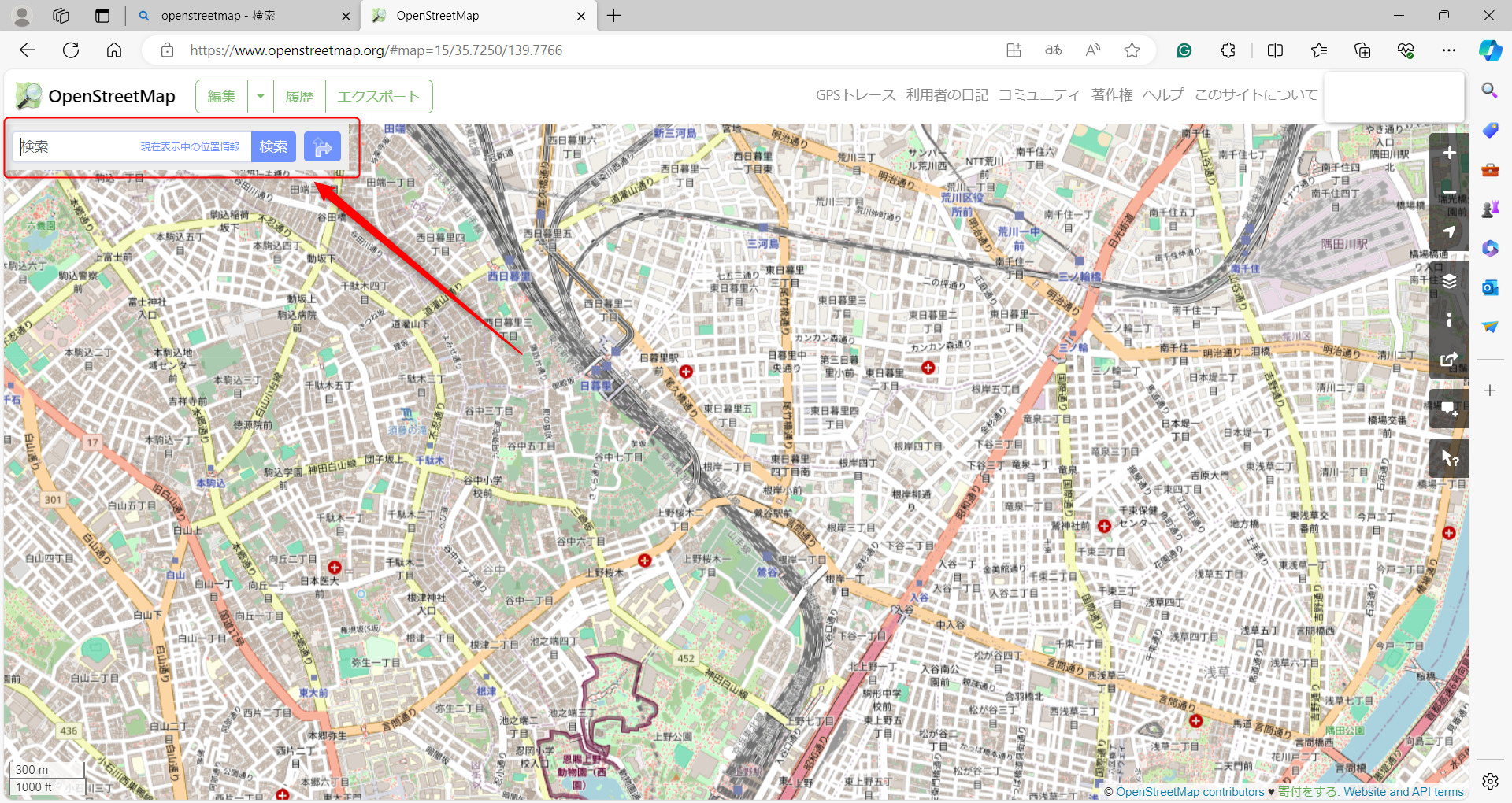Screen dimensions: 1512x803
Task: Open the 履歴 history menu item
Action: [299, 96]
